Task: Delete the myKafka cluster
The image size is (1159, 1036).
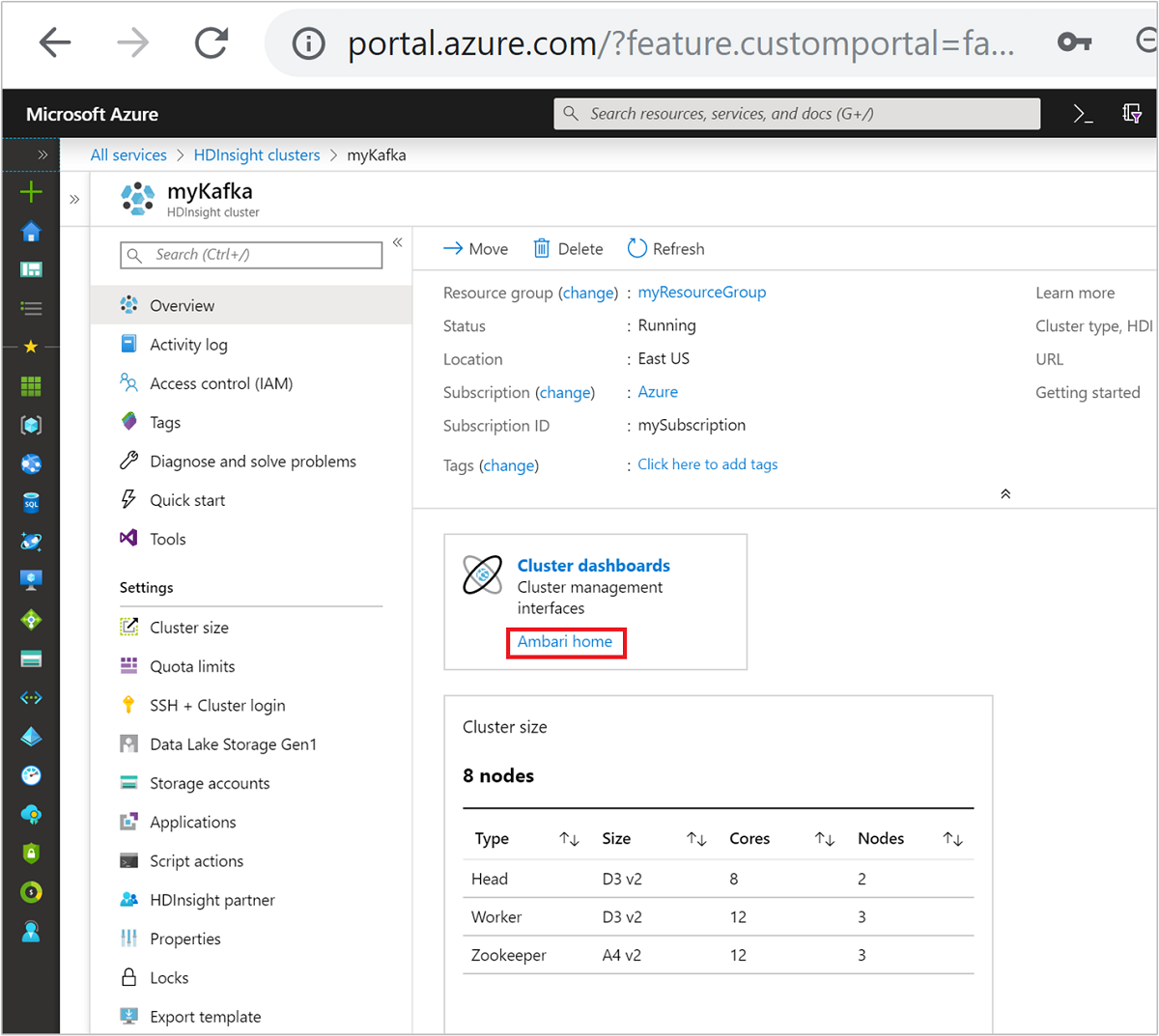Action: click(x=568, y=248)
